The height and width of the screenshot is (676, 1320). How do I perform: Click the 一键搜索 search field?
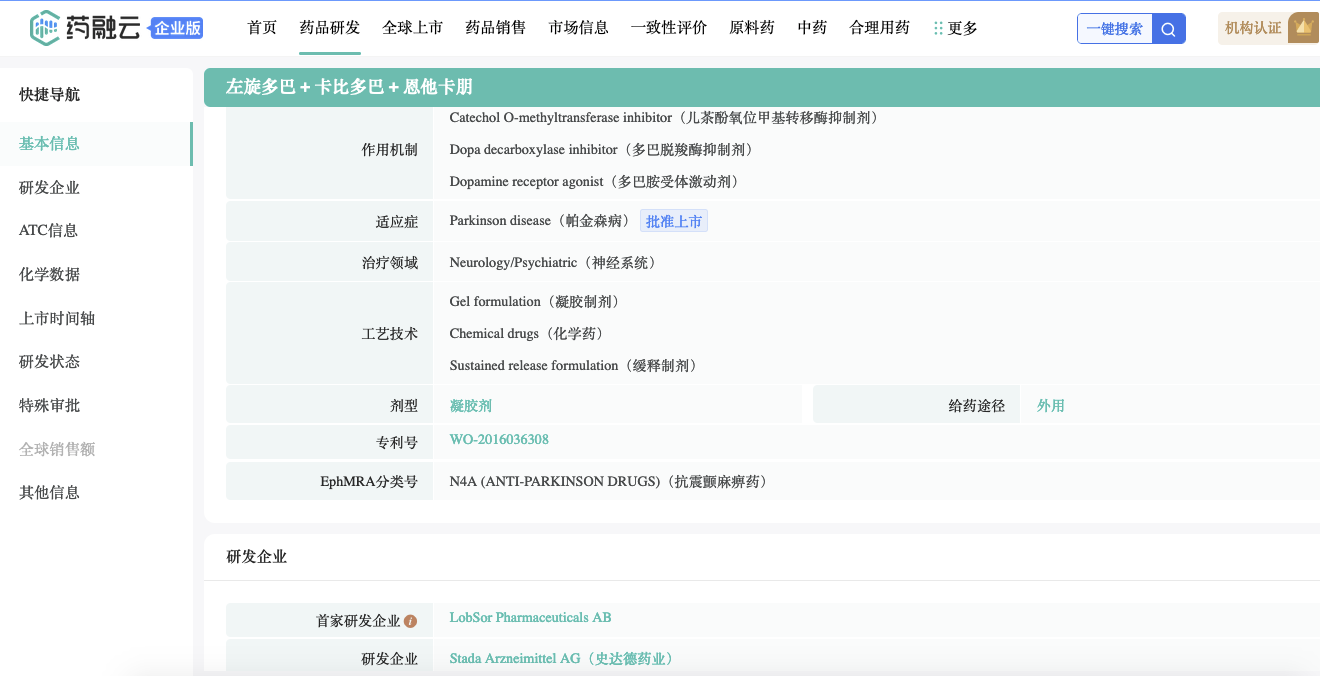pos(1114,29)
